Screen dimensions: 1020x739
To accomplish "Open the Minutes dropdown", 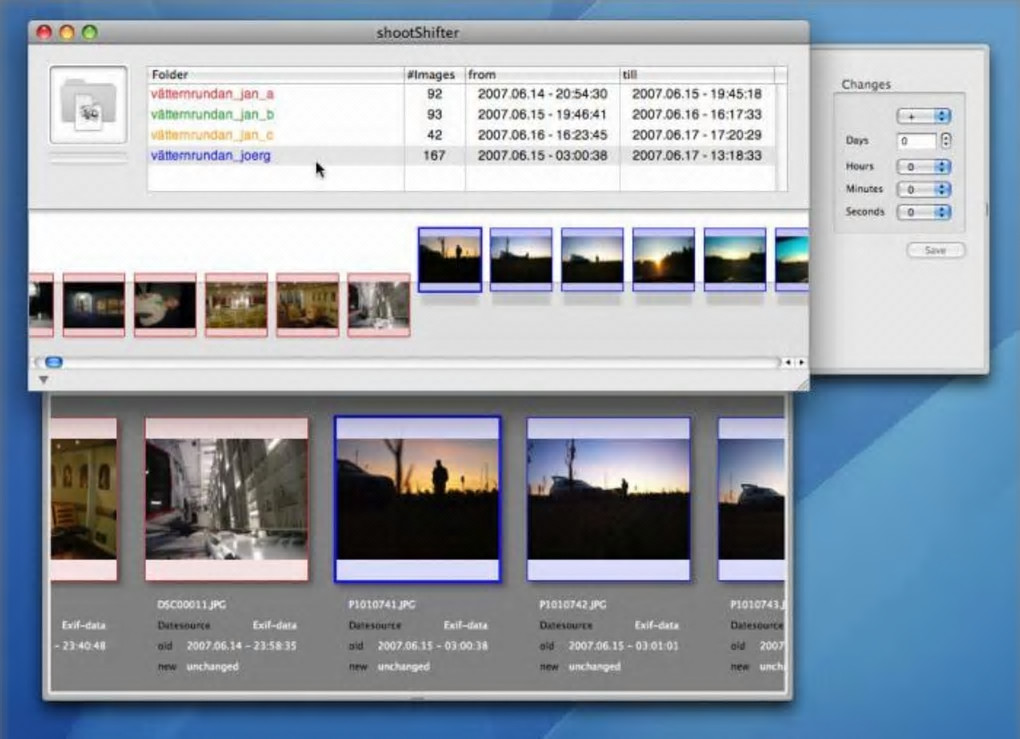I will 923,189.
